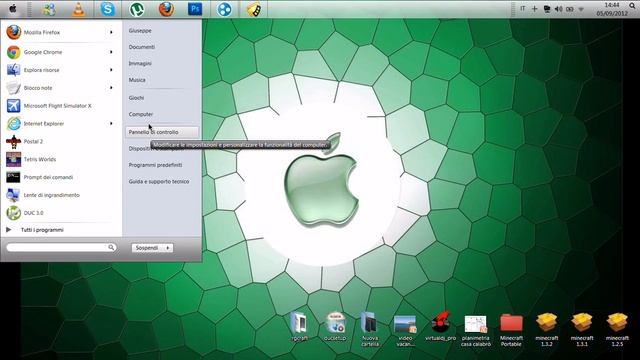Expand the Mozilla Firefox jump list arrow
This screenshot has width=640, height=360.
111,32
